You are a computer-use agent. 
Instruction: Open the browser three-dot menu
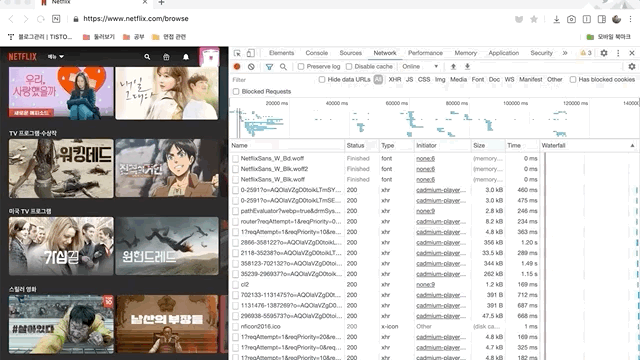(631, 19)
